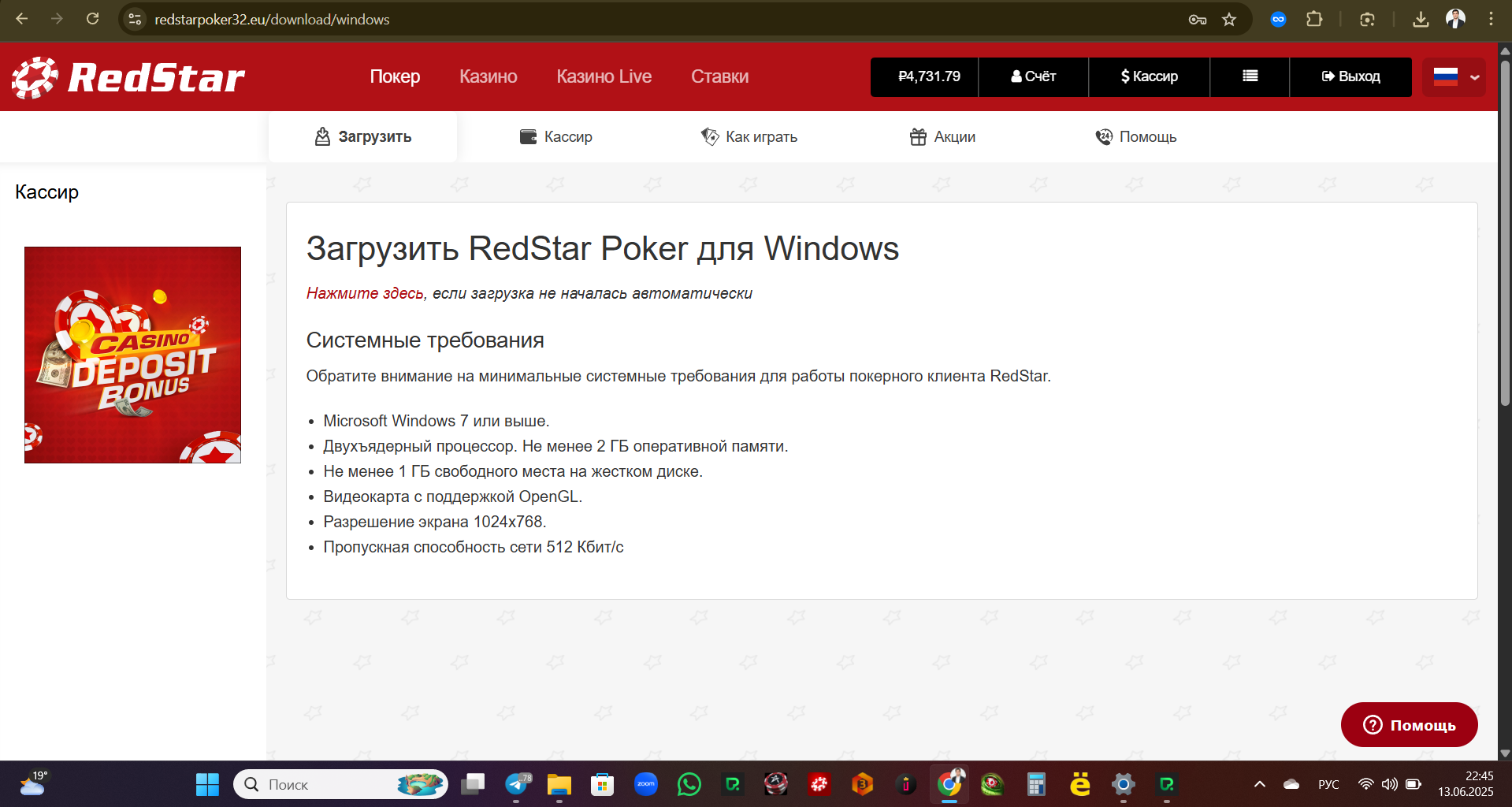Select the Помощь tab with phone icon
The width and height of the screenshot is (1512, 807).
[1136, 137]
